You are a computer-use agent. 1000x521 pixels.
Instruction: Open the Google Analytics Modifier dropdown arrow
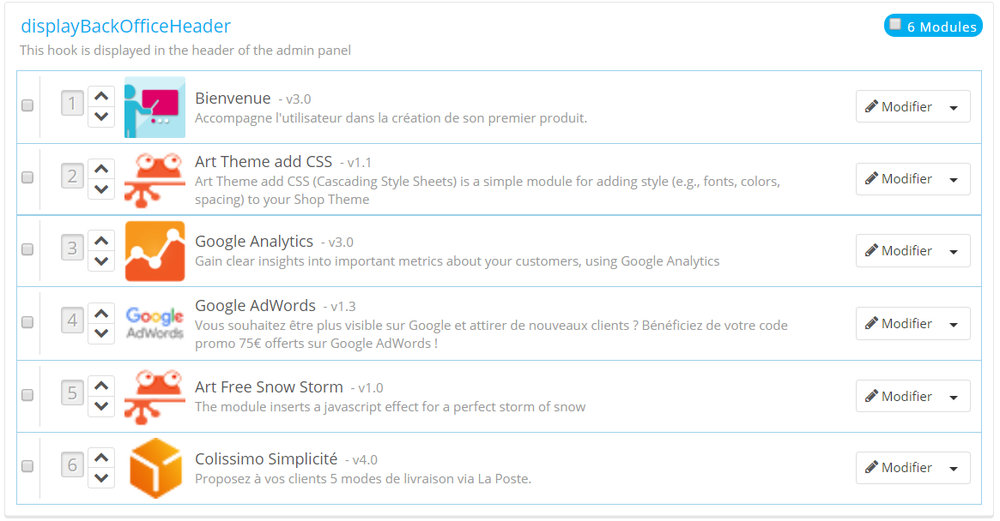(953, 251)
